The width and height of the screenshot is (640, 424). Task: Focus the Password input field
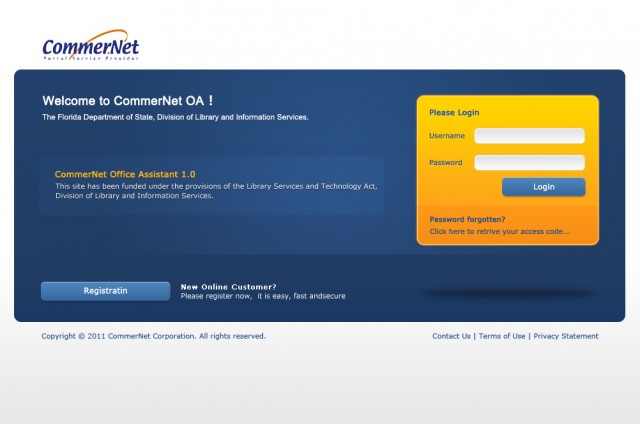pyautogui.click(x=529, y=162)
